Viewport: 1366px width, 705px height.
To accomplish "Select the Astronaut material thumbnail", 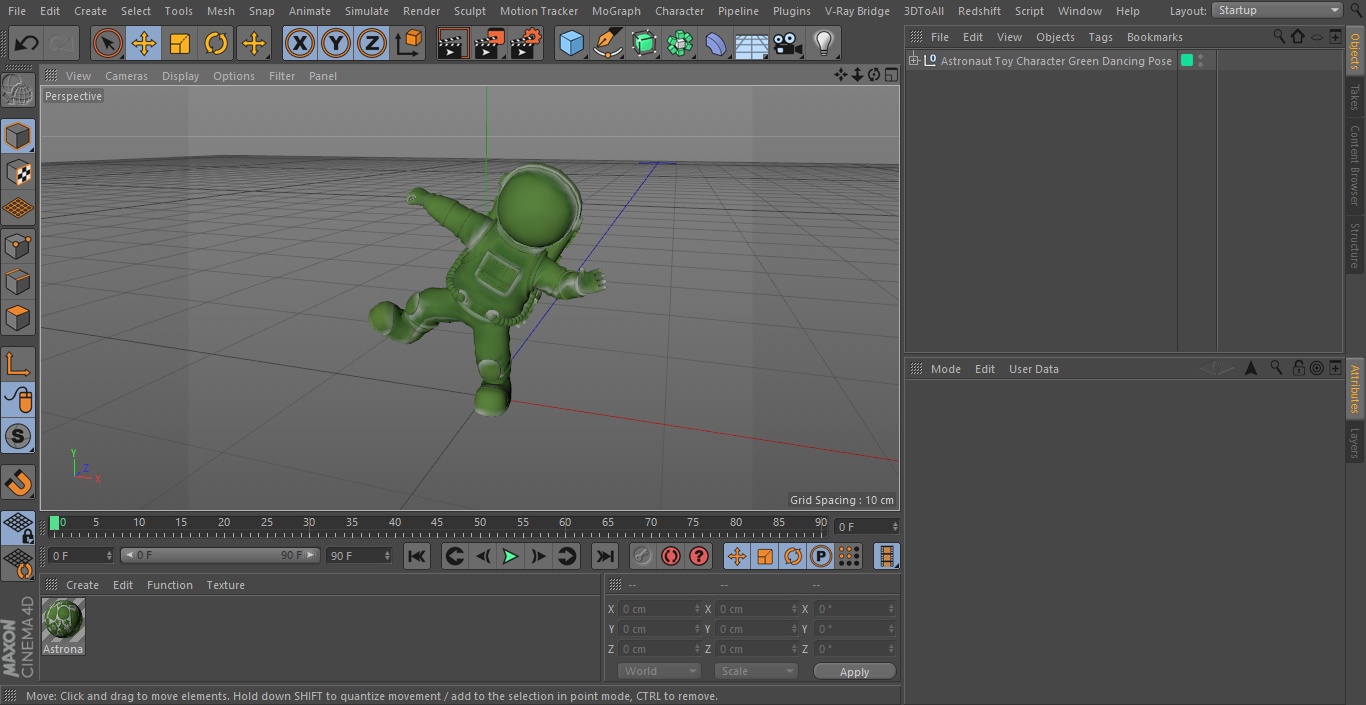I will pyautogui.click(x=63, y=620).
